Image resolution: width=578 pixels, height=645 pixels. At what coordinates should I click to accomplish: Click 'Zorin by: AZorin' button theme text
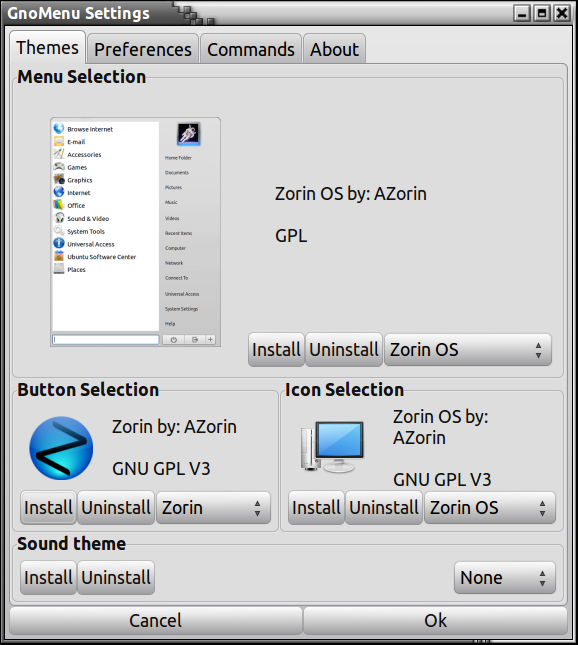[x=174, y=427]
